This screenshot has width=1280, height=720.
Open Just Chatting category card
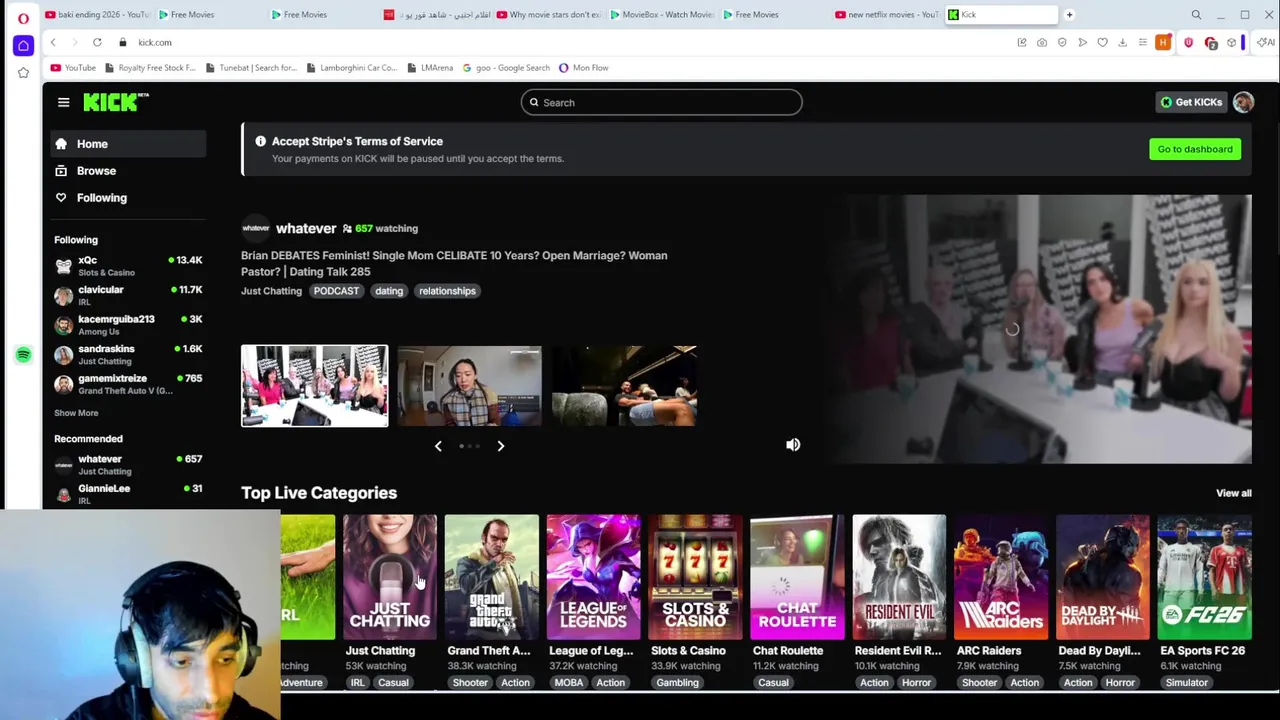(390, 577)
